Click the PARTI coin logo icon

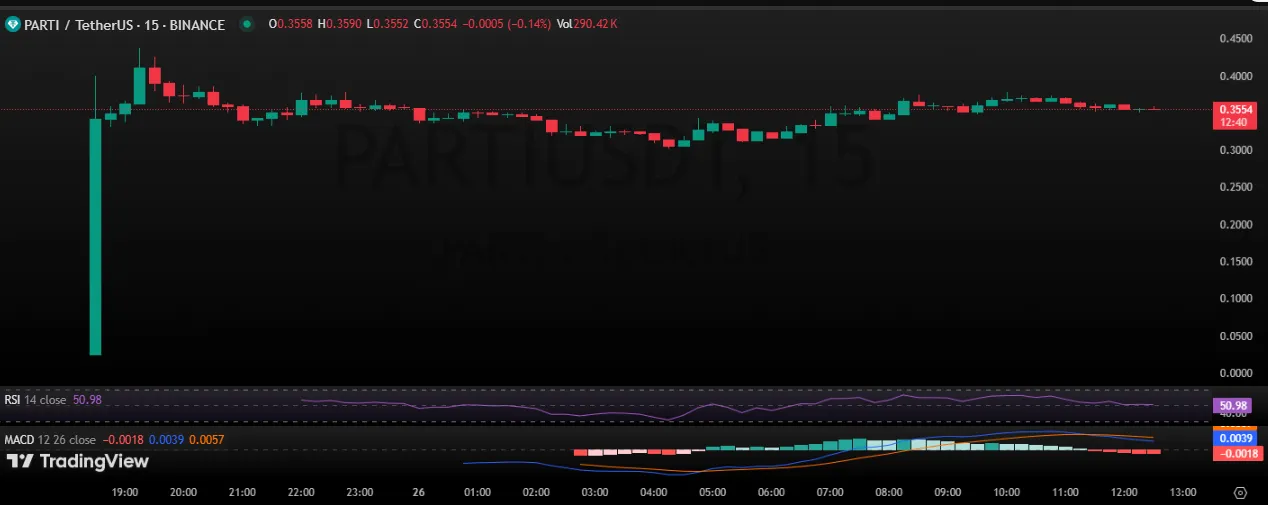point(13,24)
